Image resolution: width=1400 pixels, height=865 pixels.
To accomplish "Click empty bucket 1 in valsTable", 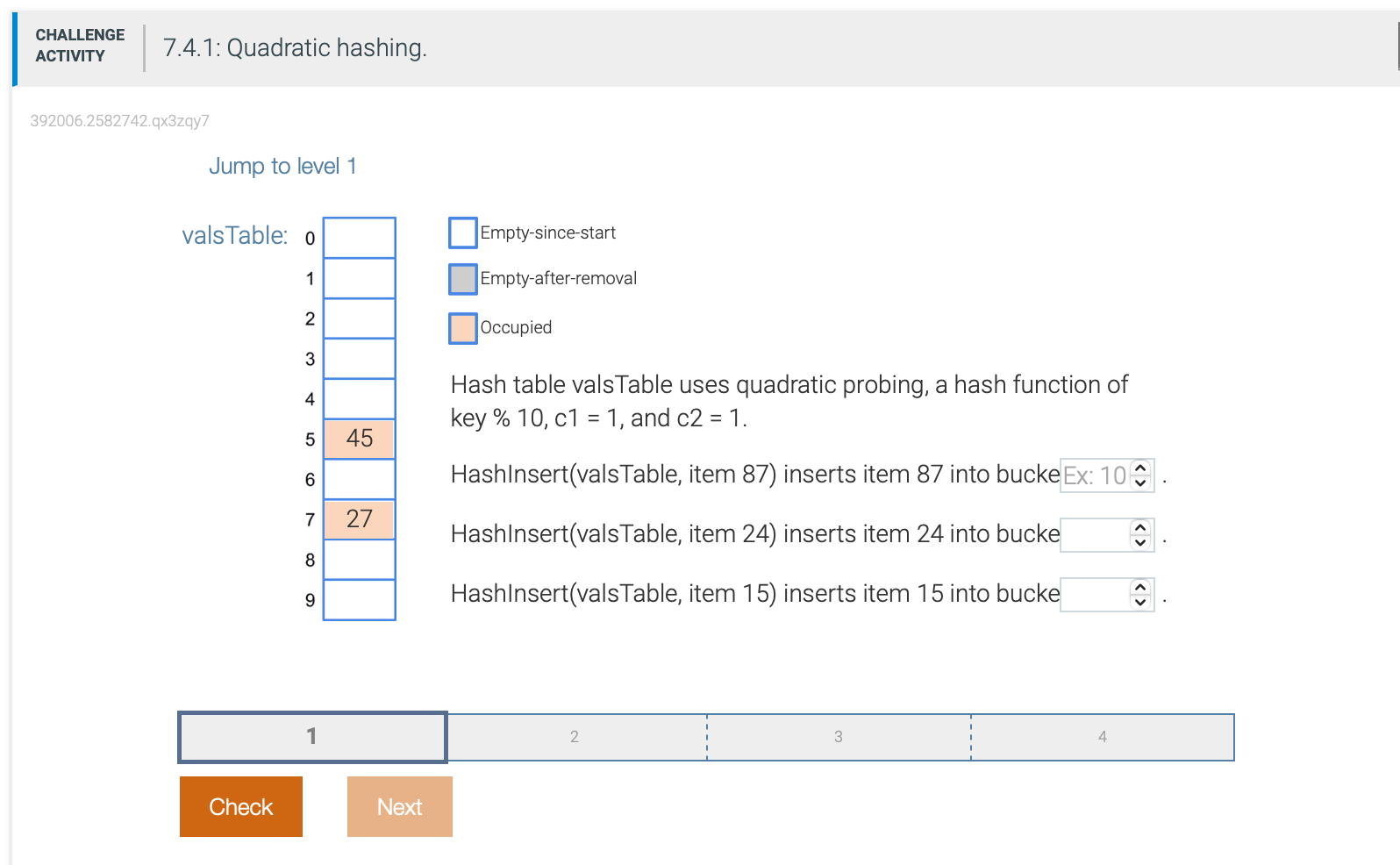I will [x=360, y=278].
